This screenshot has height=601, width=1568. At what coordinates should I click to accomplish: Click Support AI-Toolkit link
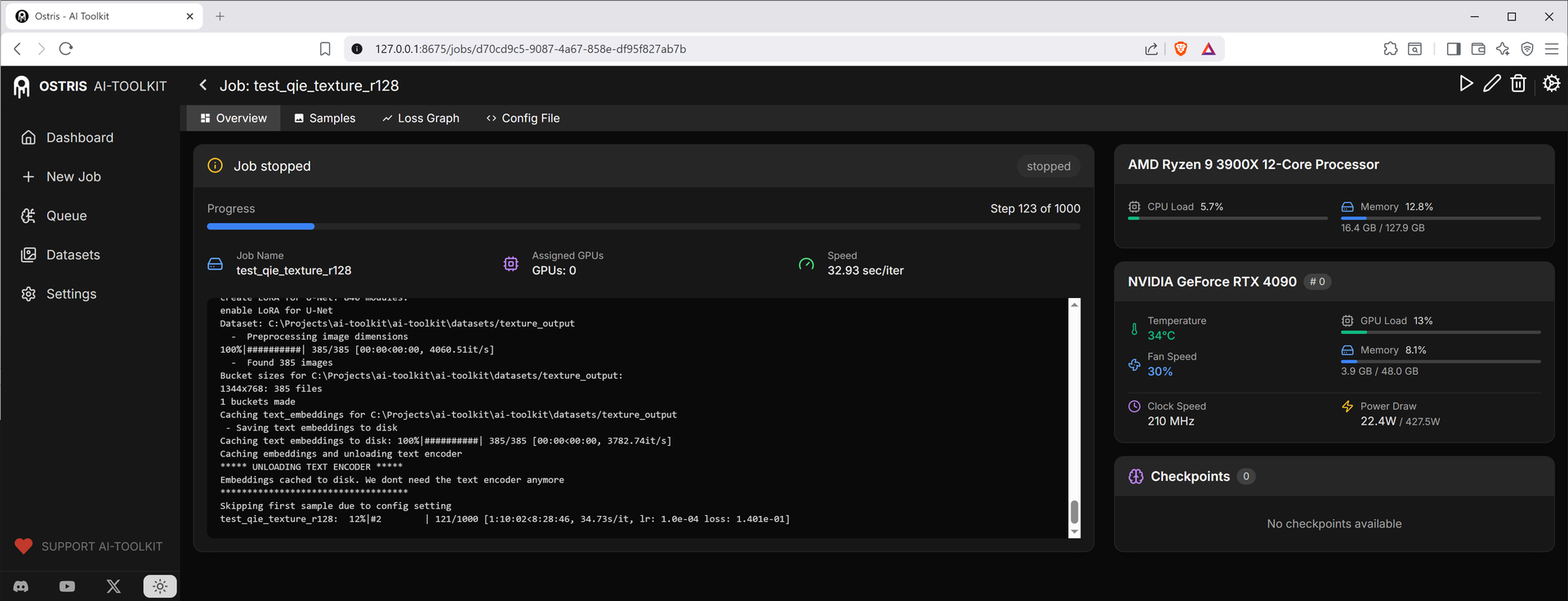[x=89, y=546]
